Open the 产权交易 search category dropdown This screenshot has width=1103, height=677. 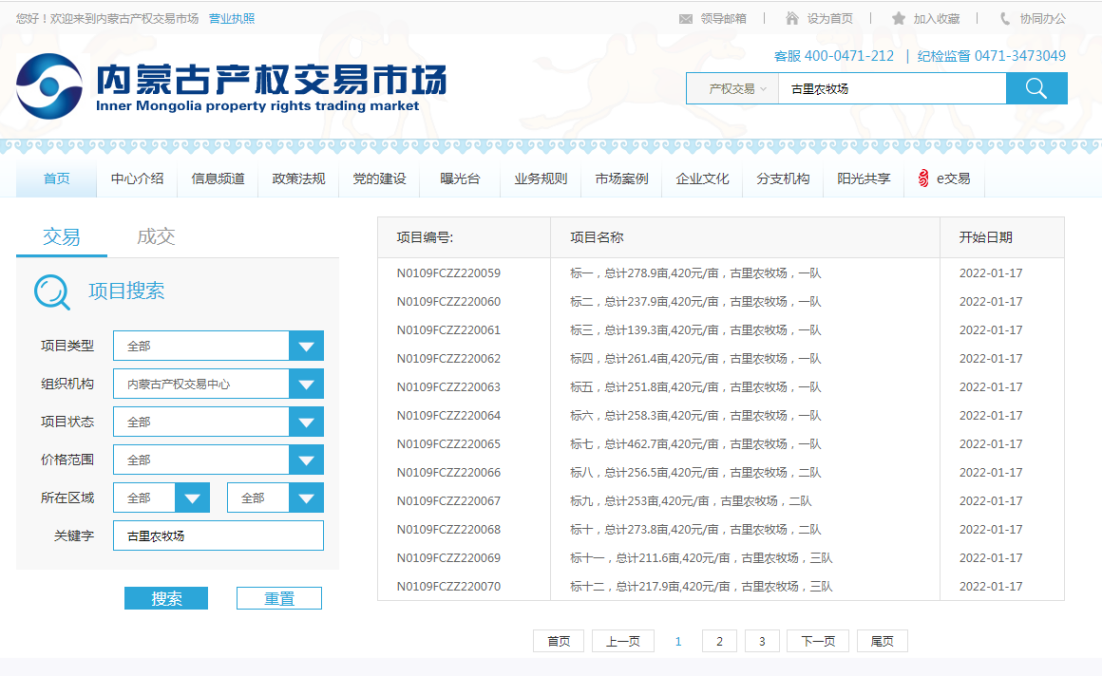[x=733, y=89]
